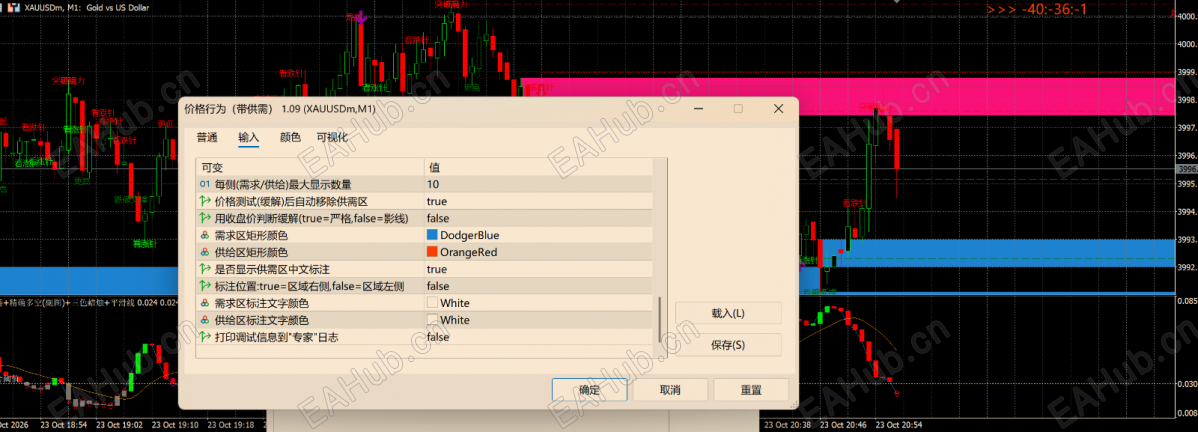1198x432 pixels.
Task: Click the color-type icon of 供给区矩形颜色 row
Action: 204,252
